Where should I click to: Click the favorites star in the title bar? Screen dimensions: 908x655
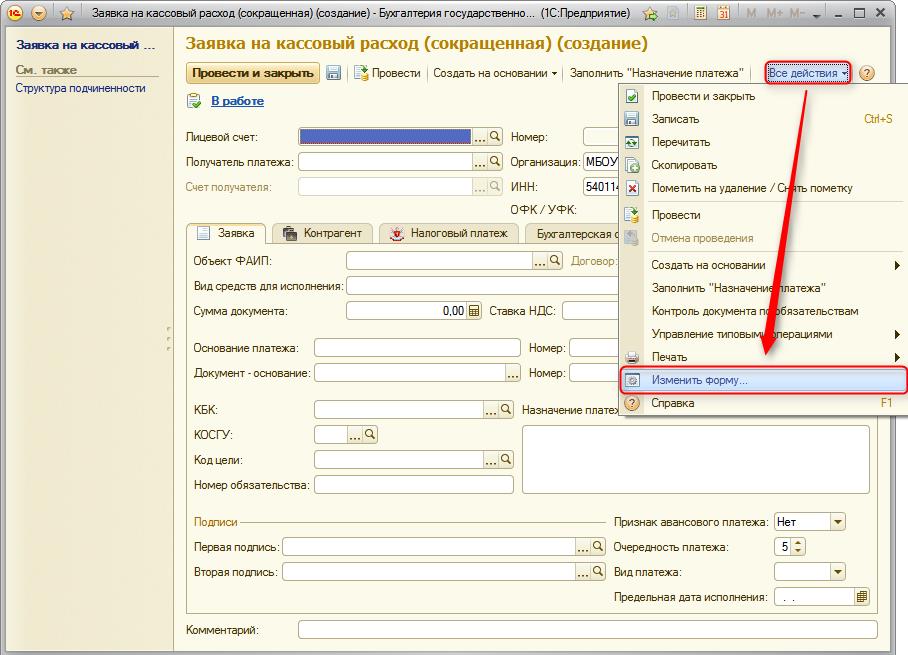[x=67, y=13]
